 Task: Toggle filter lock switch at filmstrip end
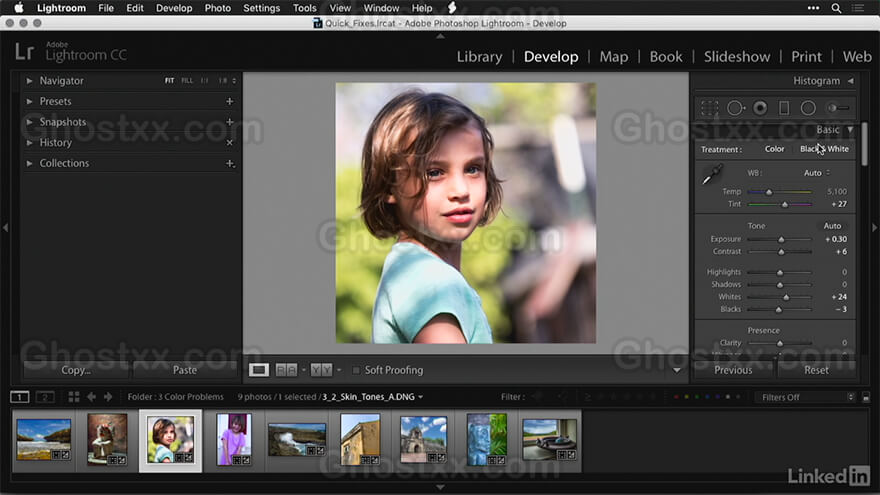pyautogui.click(x=866, y=397)
